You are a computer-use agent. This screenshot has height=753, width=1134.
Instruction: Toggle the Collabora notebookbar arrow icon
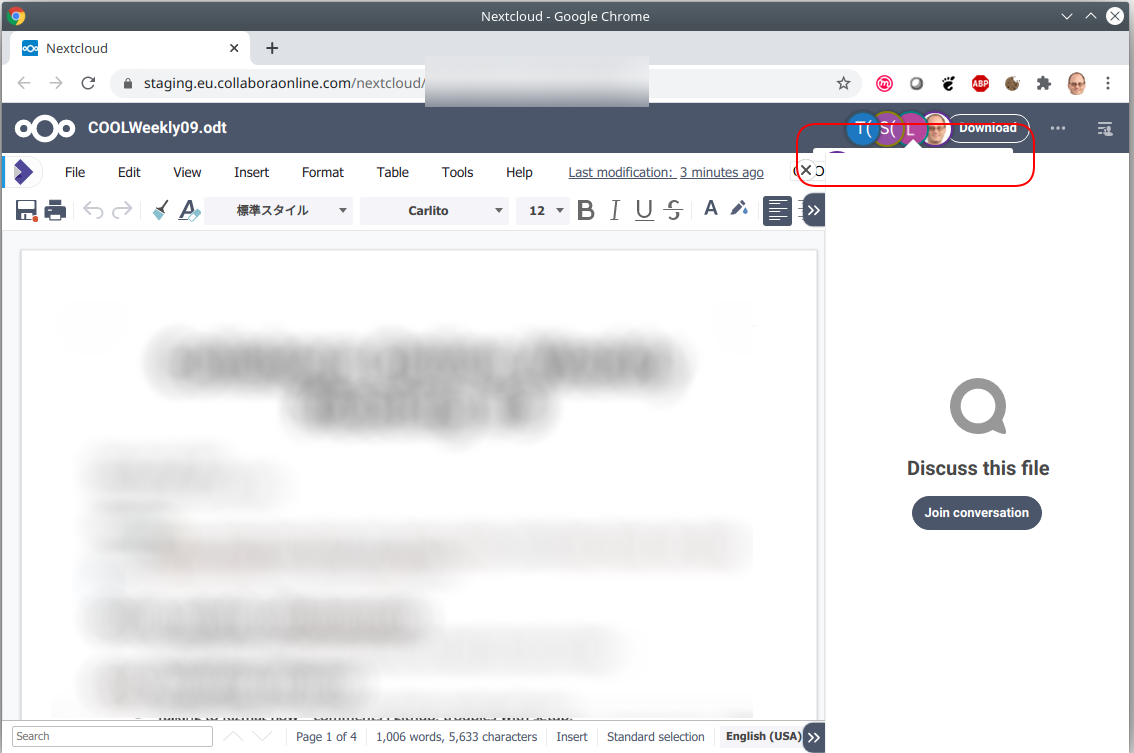[x=23, y=172]
